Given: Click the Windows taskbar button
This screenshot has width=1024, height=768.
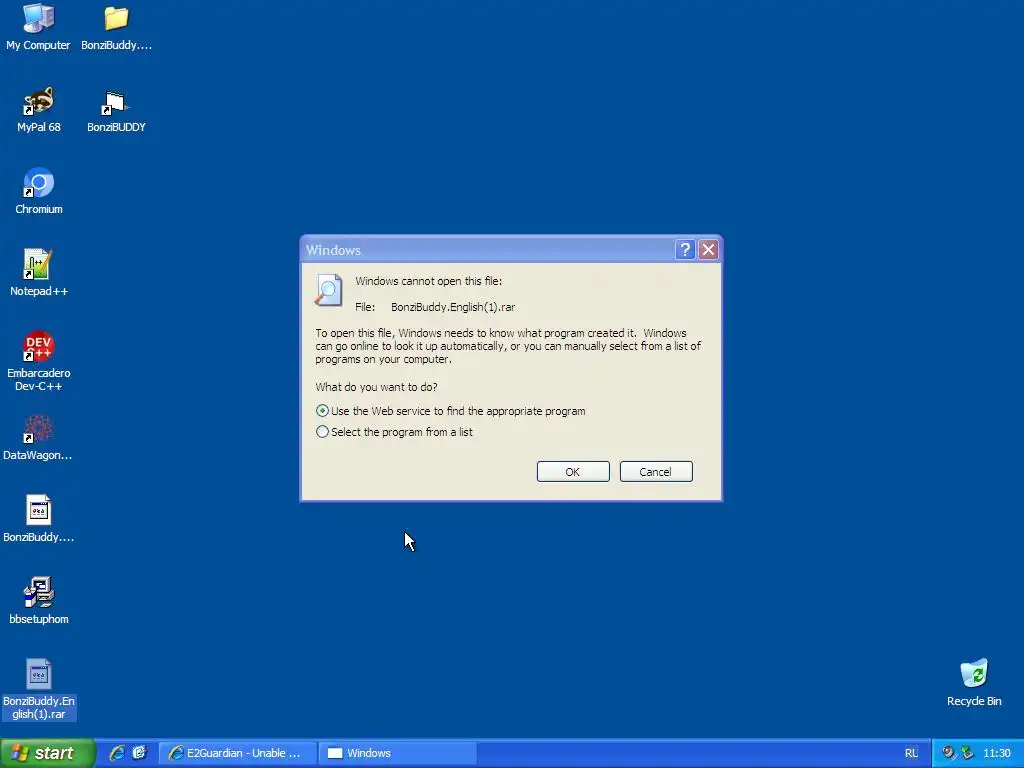Looking at the screenshot, I should tap(397, 753).
